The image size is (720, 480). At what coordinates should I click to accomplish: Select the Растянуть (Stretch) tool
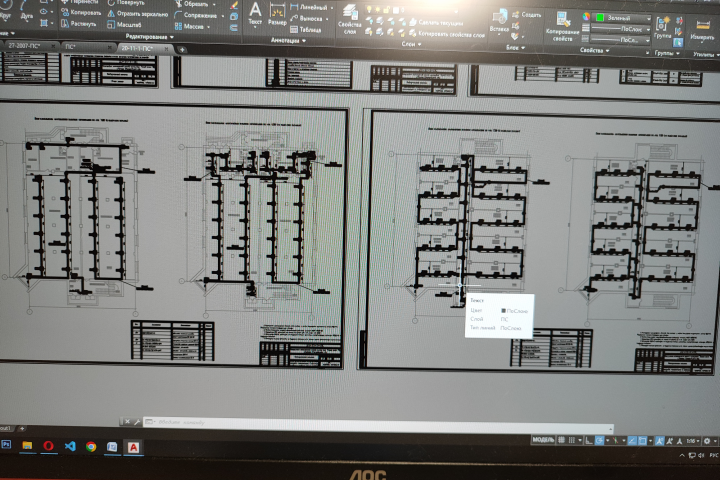click(x=79, y=23)
